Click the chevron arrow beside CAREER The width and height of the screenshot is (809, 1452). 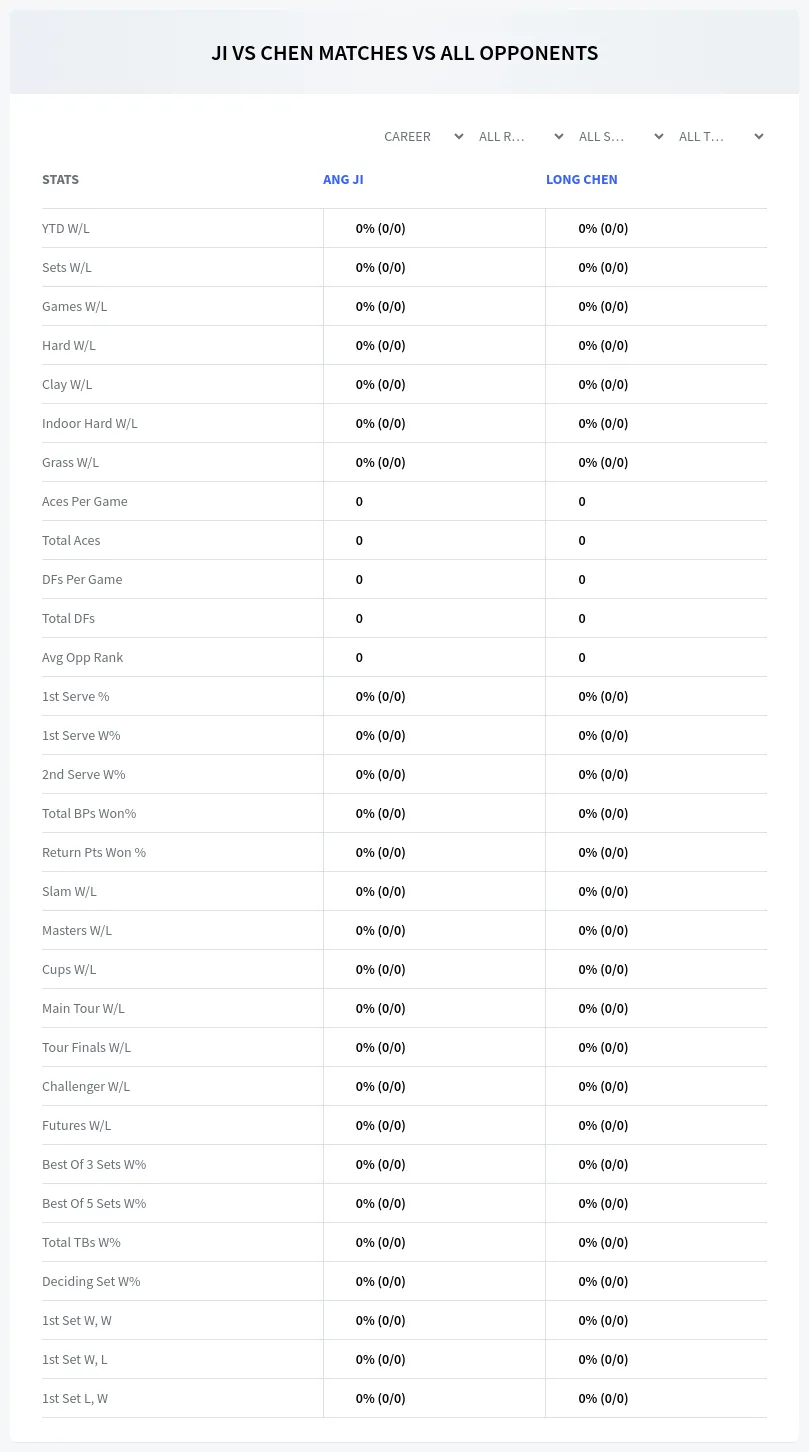coord(459,136)
